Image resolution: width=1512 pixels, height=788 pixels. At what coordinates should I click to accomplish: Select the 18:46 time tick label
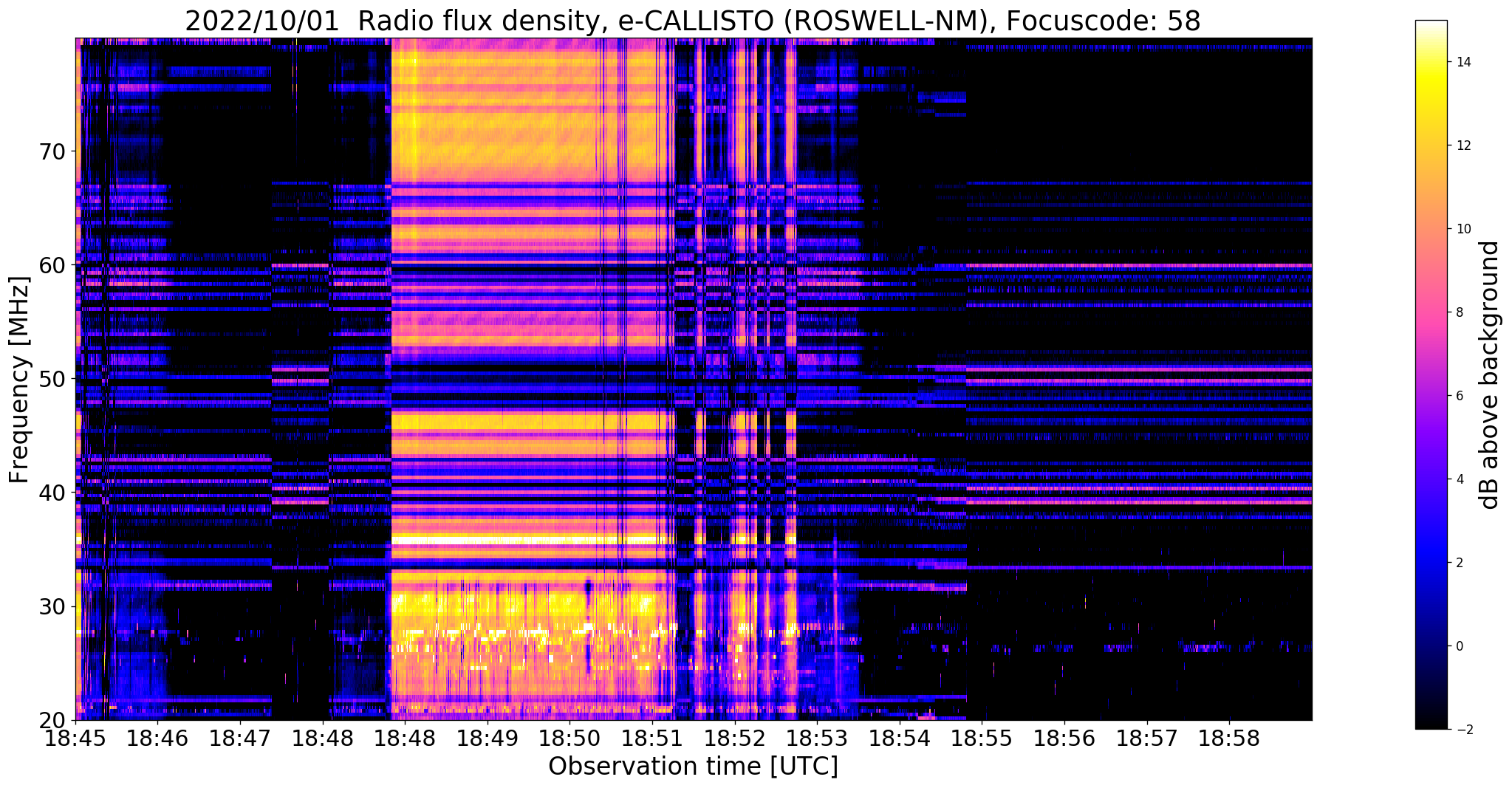coord(158,738)
